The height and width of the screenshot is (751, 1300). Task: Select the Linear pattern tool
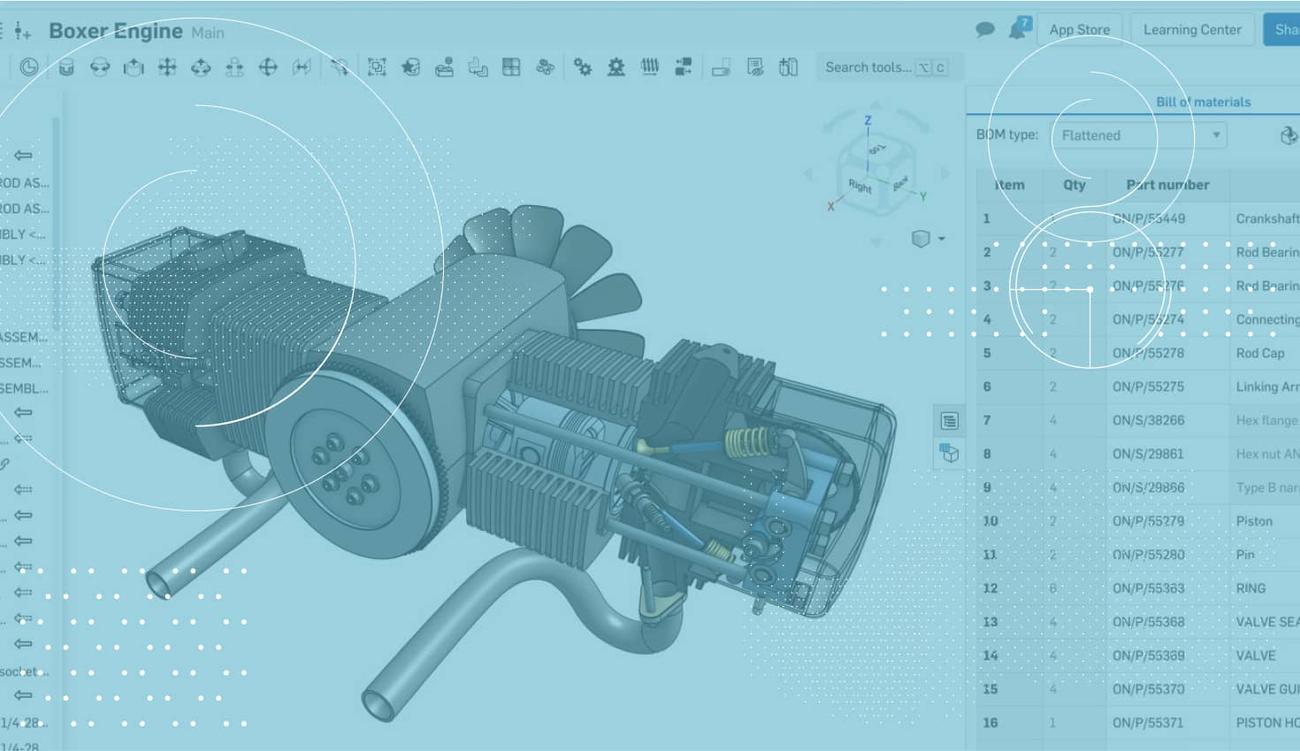coord(511,67)
